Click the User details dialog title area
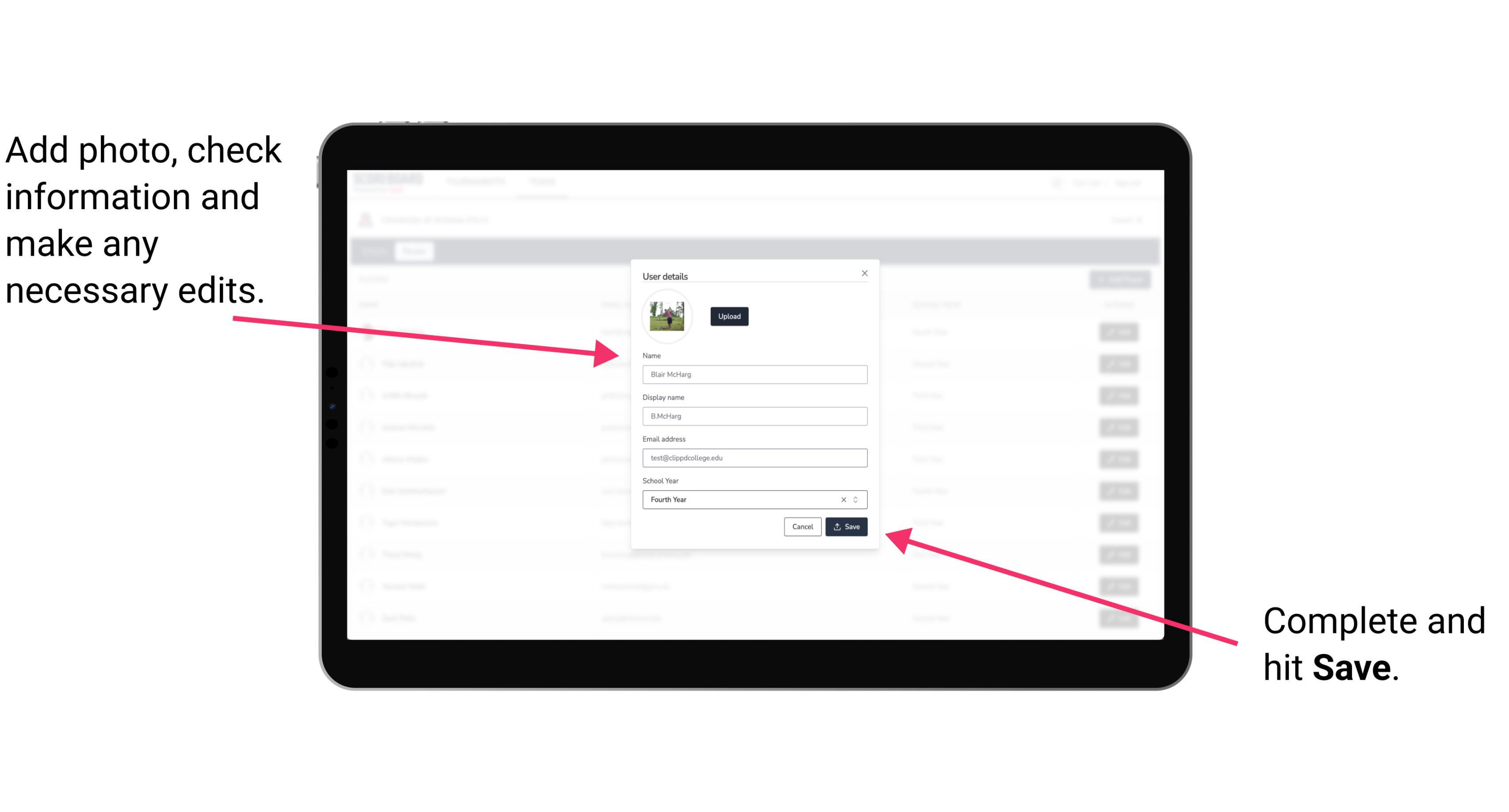Image resolution: width=1509 pixels, height=812 pixels. click(667, 276)
